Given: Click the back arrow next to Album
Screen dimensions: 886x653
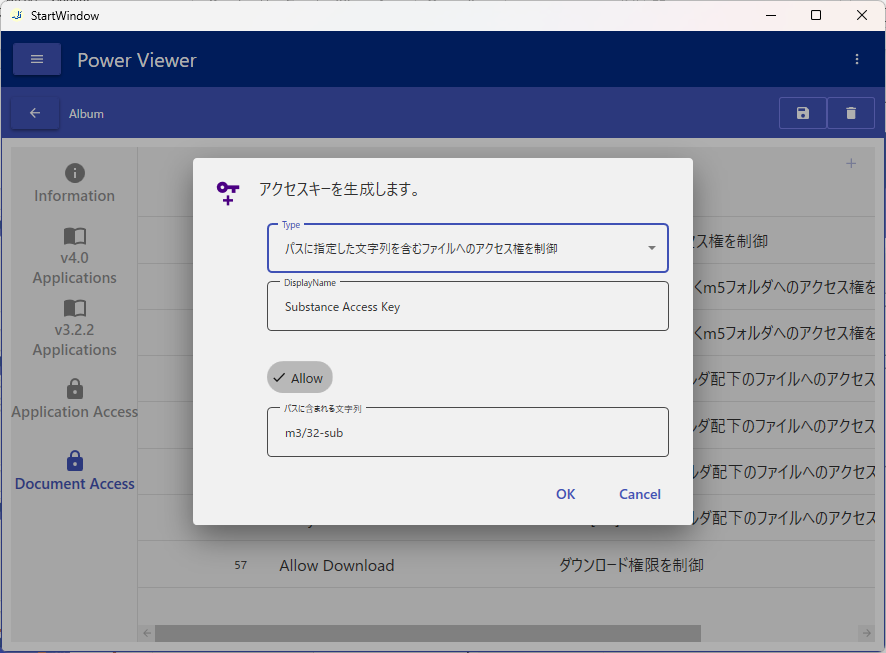Looking at the screenshot, I should pyautogui.click(x=35, y=114).
